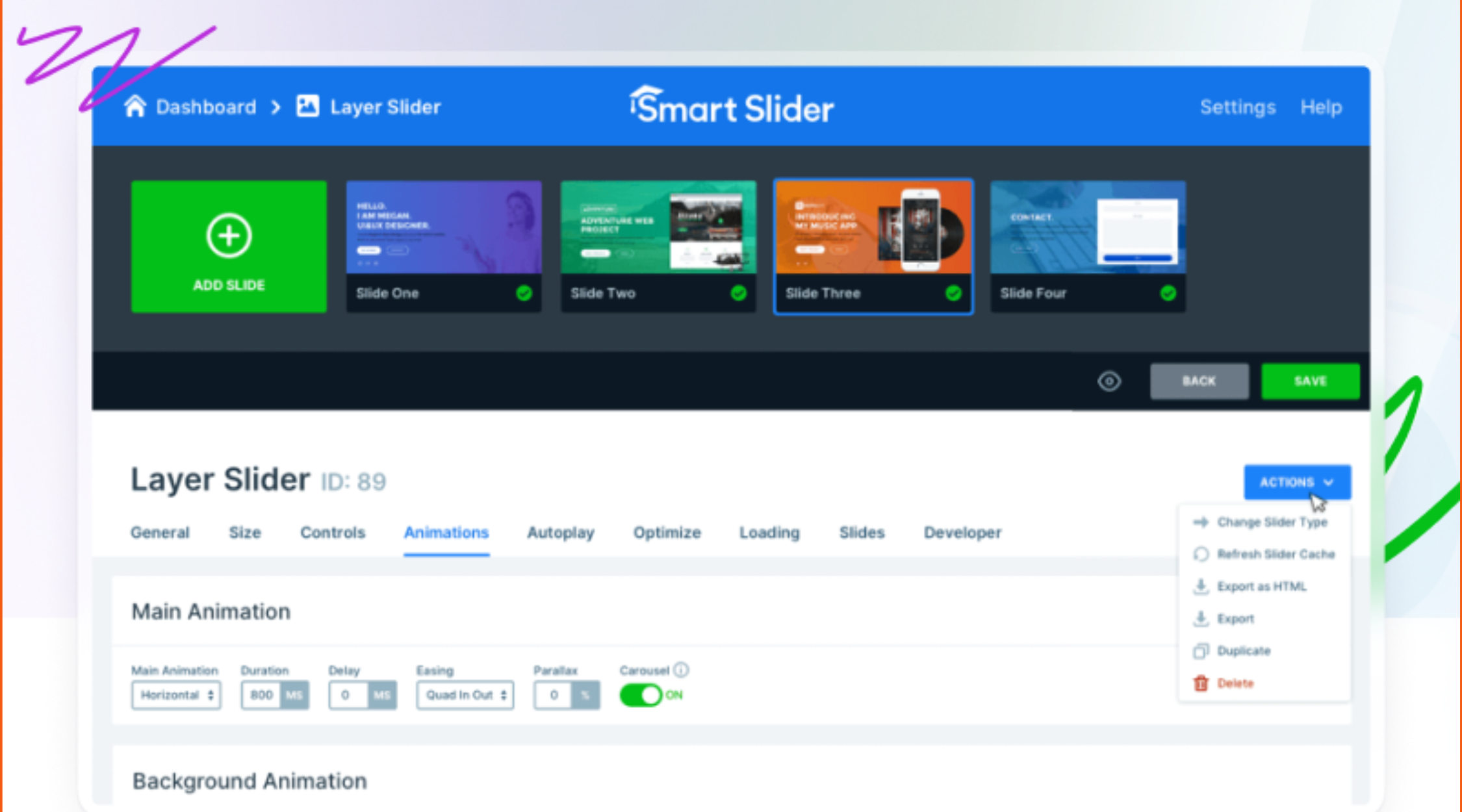Click the download icon beside Export as HTML
The height and width of the screenshot is (812, 1462).
click(1201, 587)
